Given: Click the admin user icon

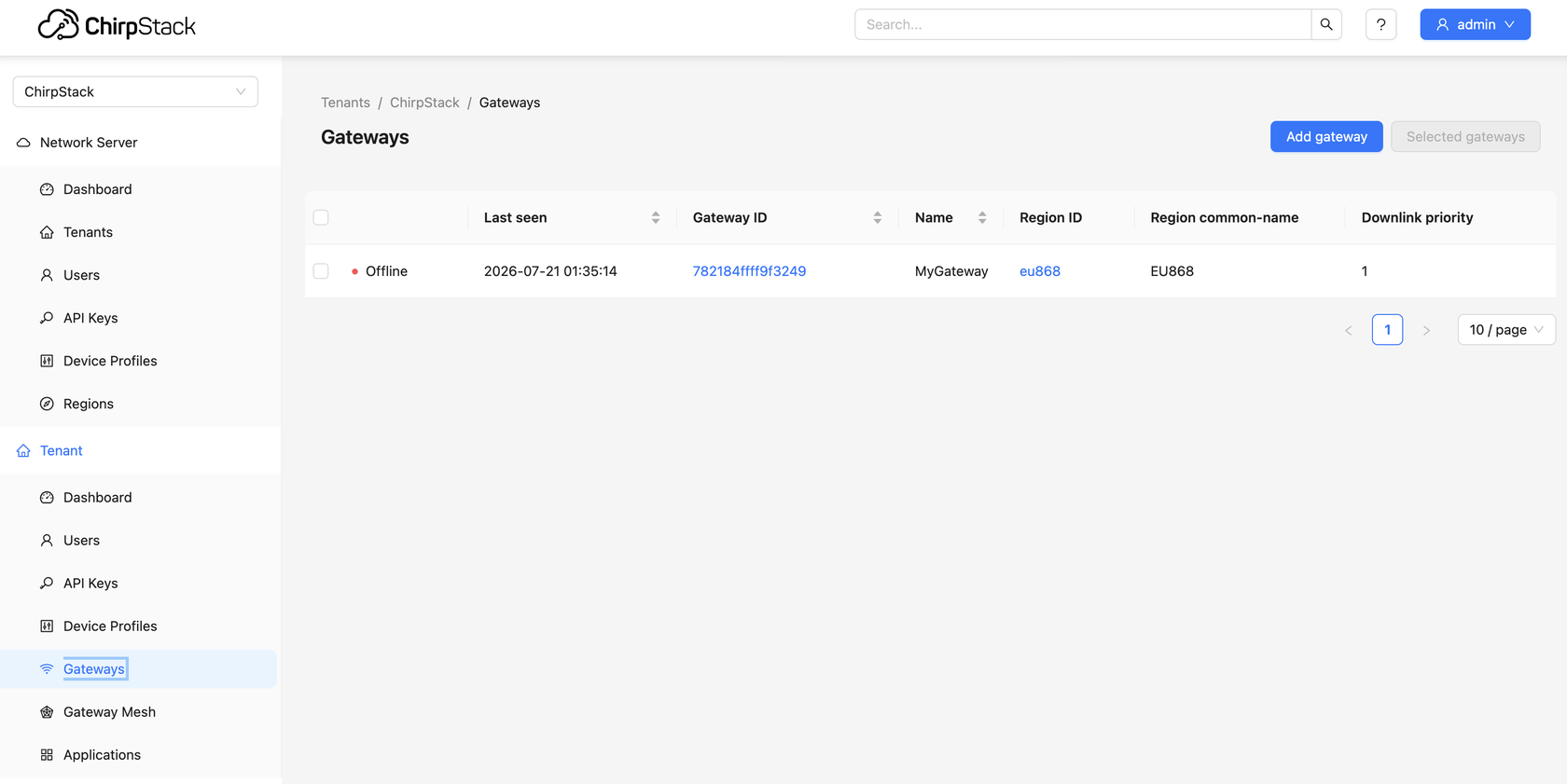Looking at the screenshot, I should pyautogui.click(x=1443, y=24).
